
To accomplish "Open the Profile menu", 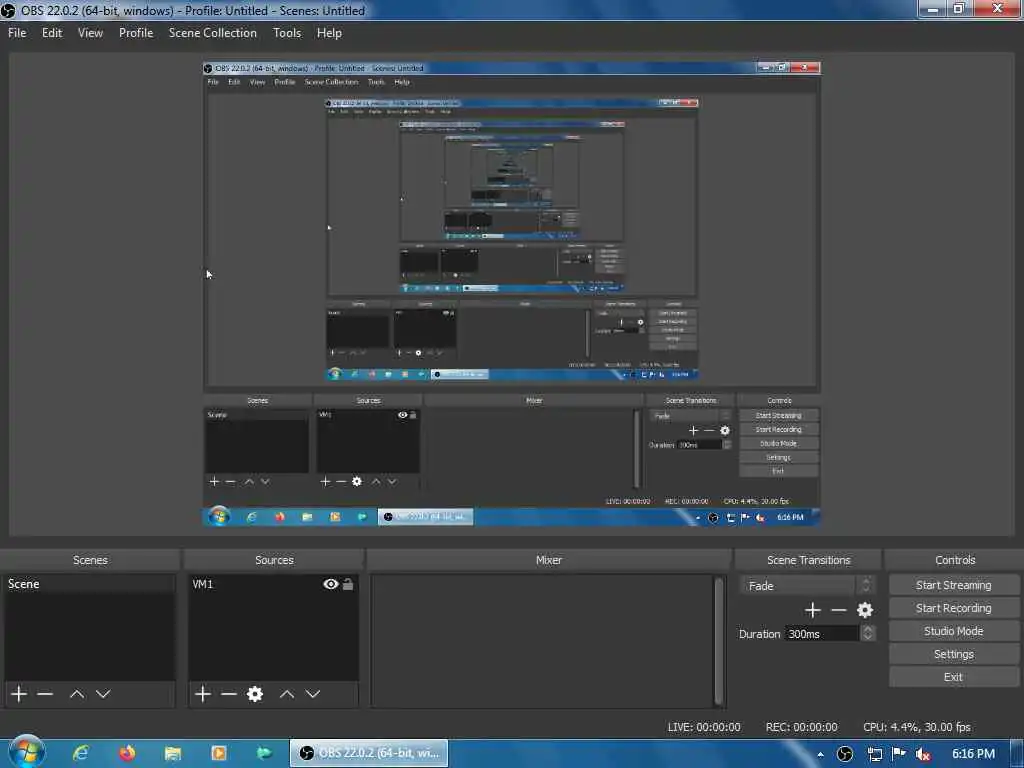I will point(136,33).
